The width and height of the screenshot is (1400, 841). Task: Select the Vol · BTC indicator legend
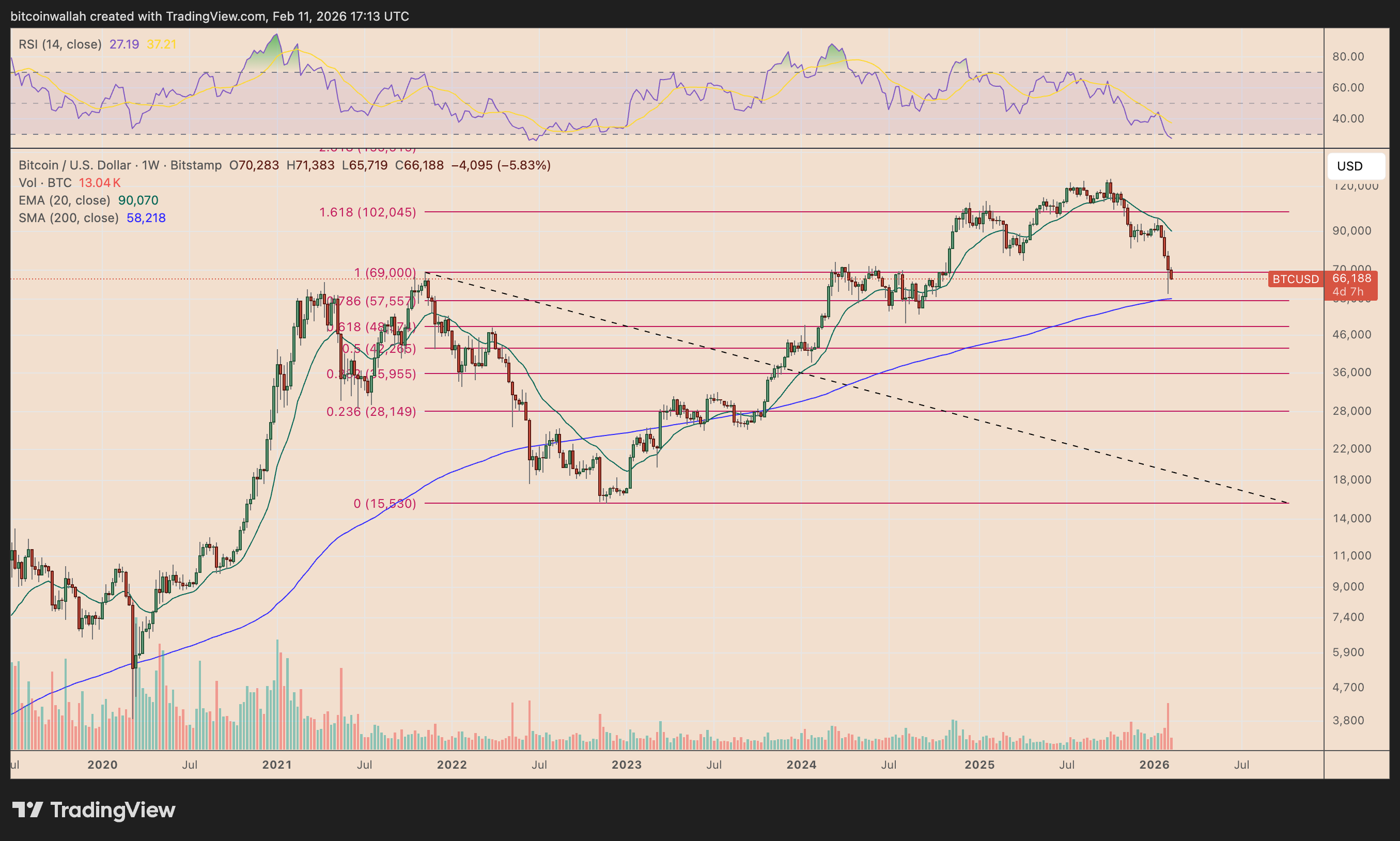click(x=45, y=182)
